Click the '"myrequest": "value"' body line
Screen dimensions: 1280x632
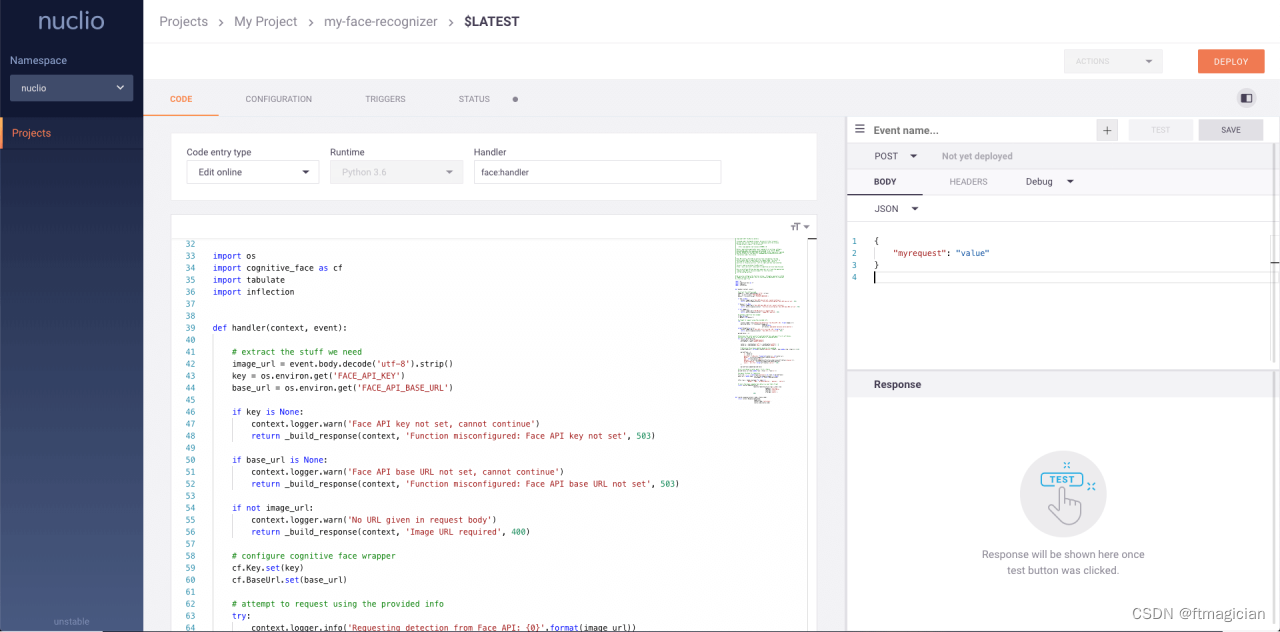click(x=941, y=253)
